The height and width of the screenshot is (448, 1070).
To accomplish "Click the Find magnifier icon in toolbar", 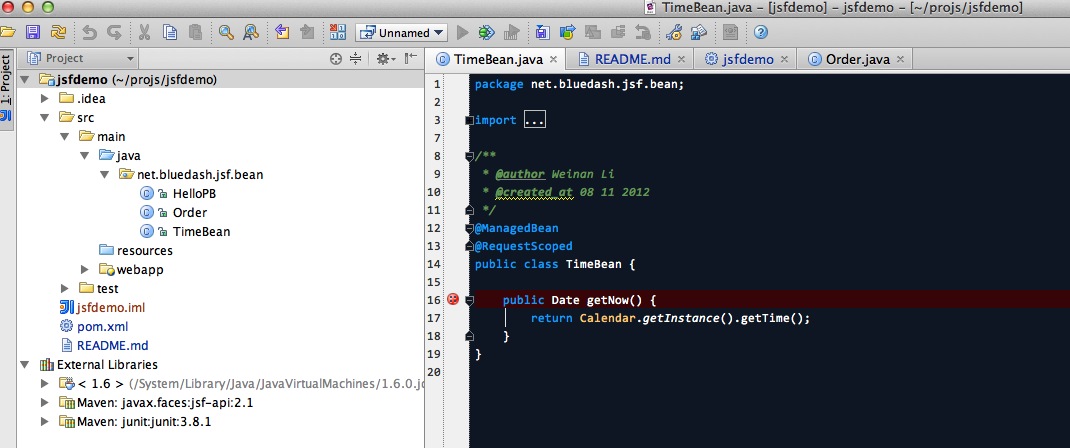I will click(x=226, y=32).
